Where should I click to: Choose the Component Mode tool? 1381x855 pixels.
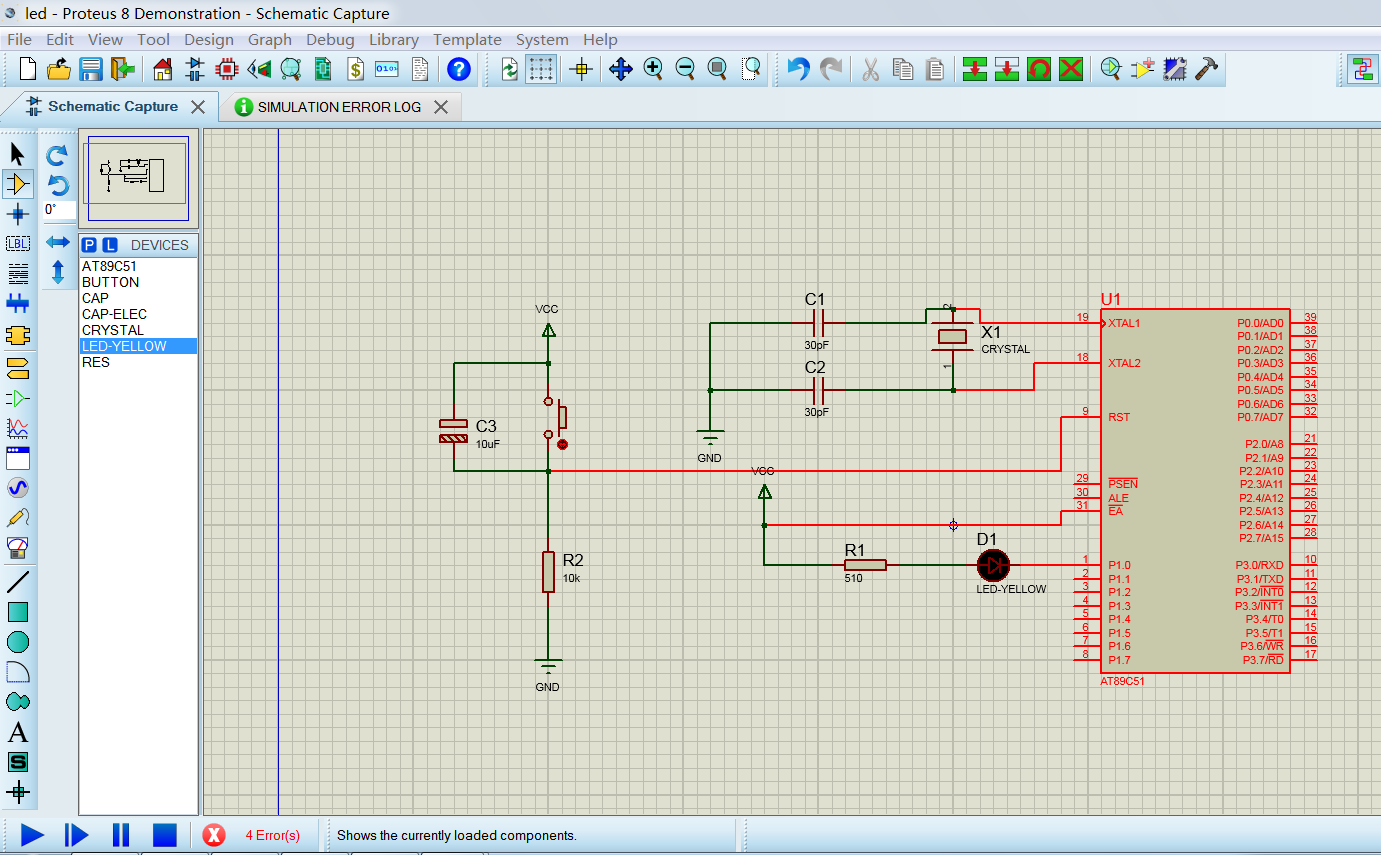pyautogui.click(x=18, y=184)
